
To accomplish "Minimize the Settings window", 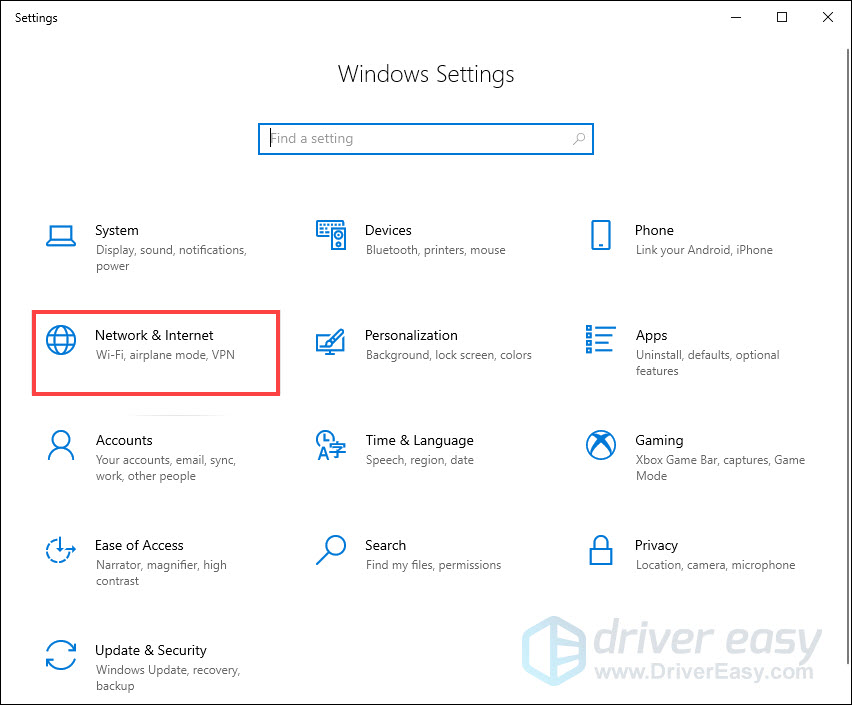I will (736, 17).
